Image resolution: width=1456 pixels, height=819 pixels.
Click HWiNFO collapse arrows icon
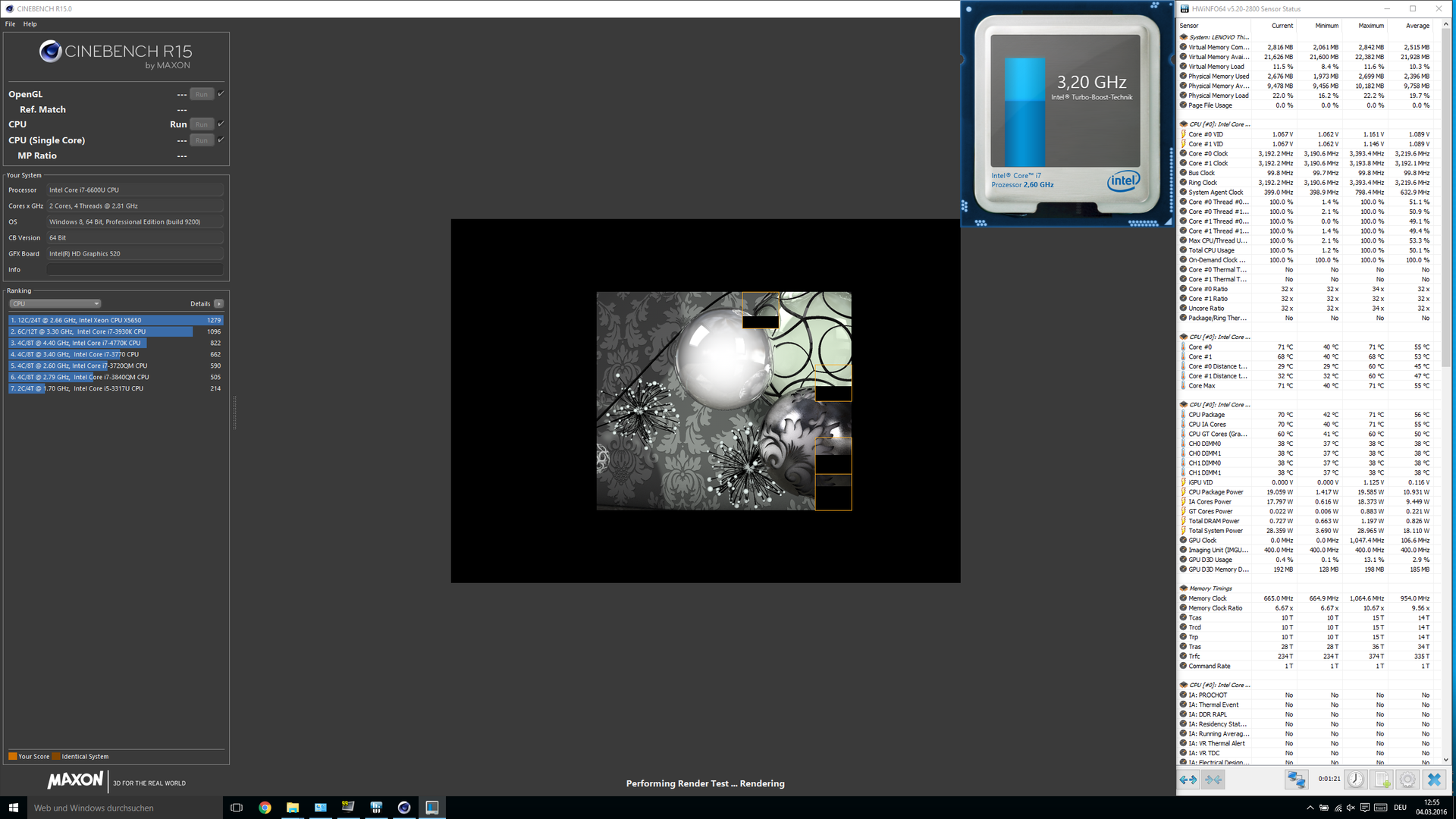click(x=1213, y=779)
